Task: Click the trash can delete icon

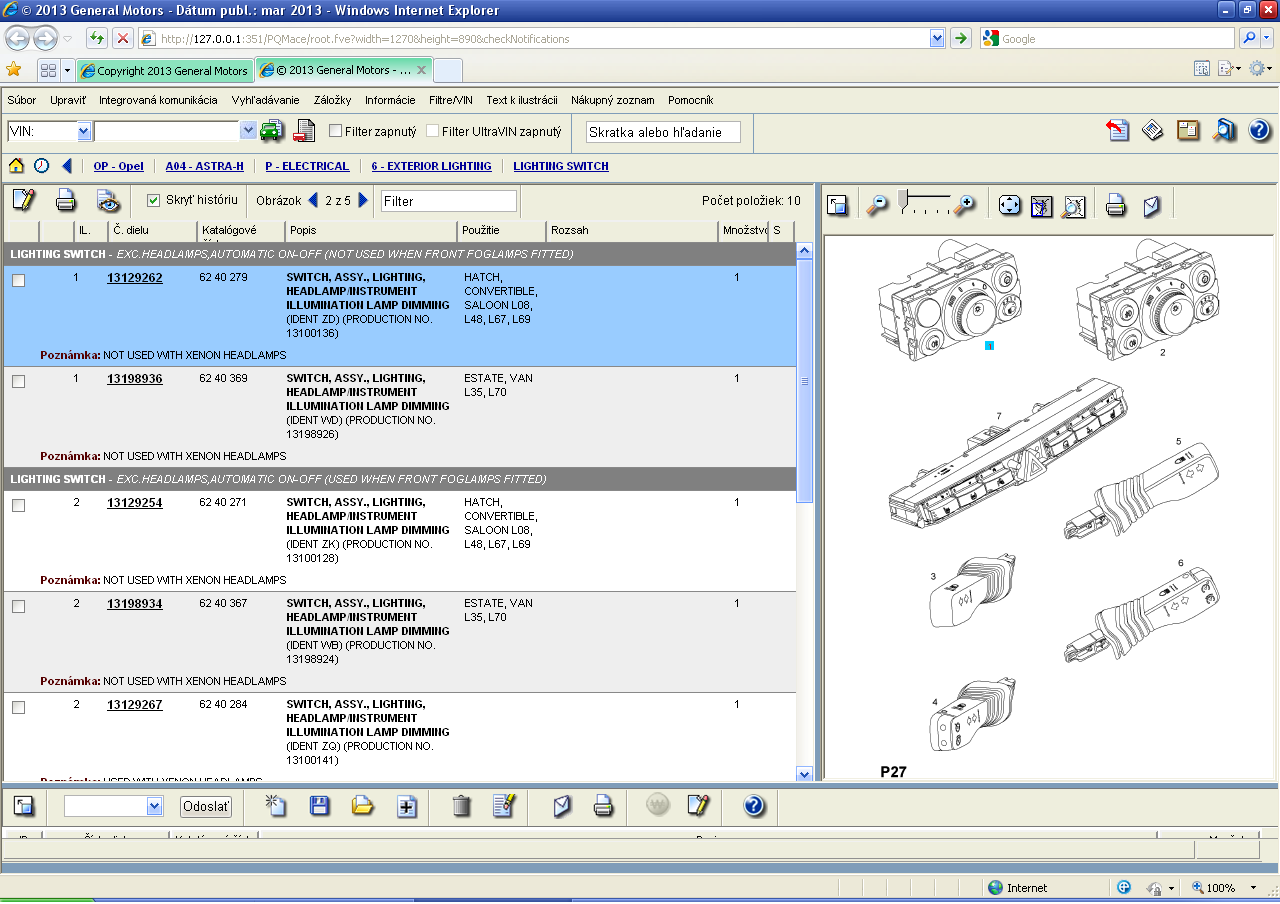Action: tap(461, 805)
